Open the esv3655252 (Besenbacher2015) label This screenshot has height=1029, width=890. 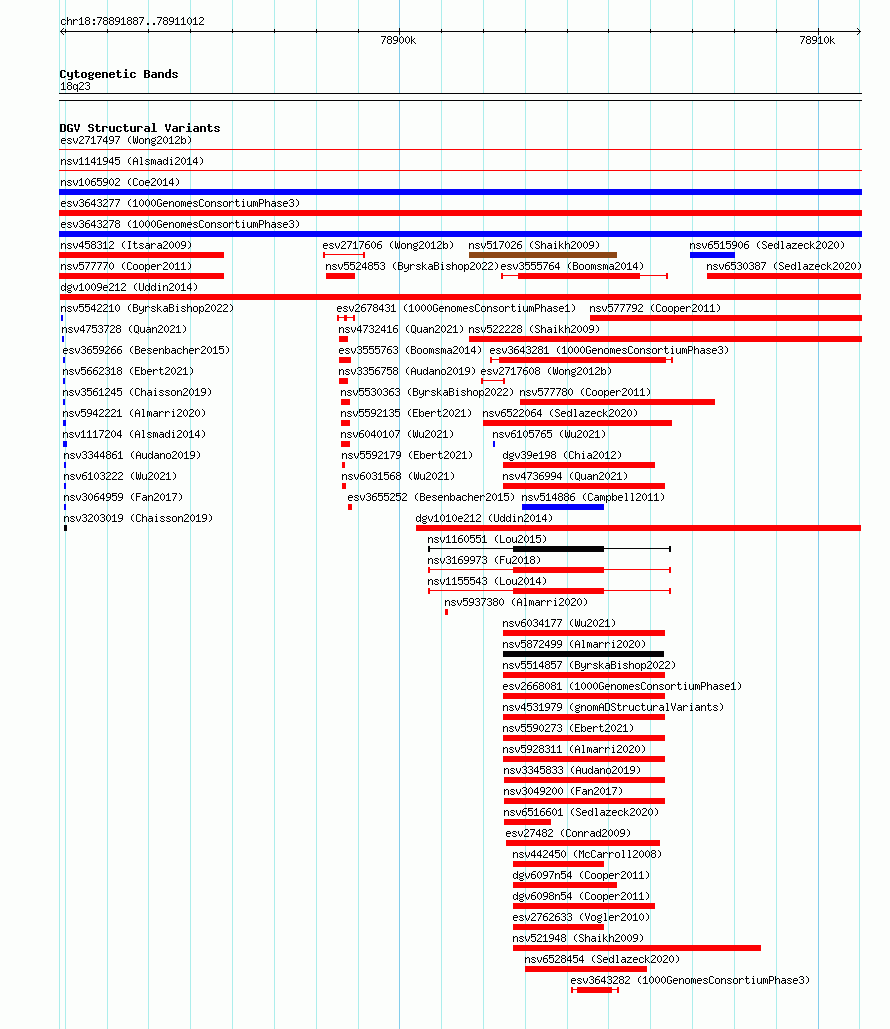pyautogui.click(x=431, y=497)
